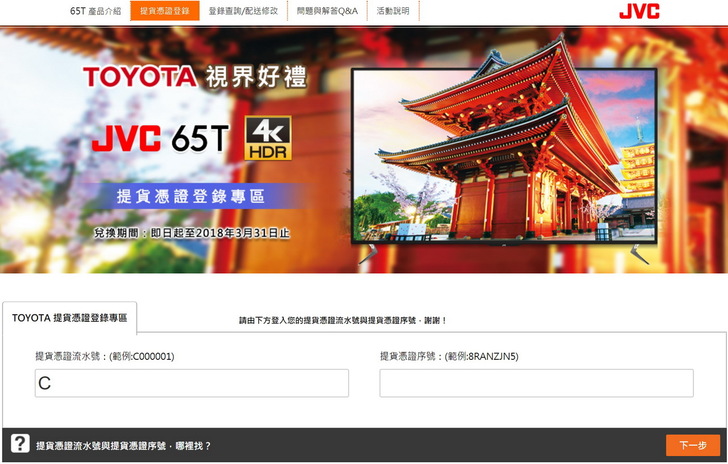
Task: Click the 範例:C000001 label text
Action: pos(142,356)
